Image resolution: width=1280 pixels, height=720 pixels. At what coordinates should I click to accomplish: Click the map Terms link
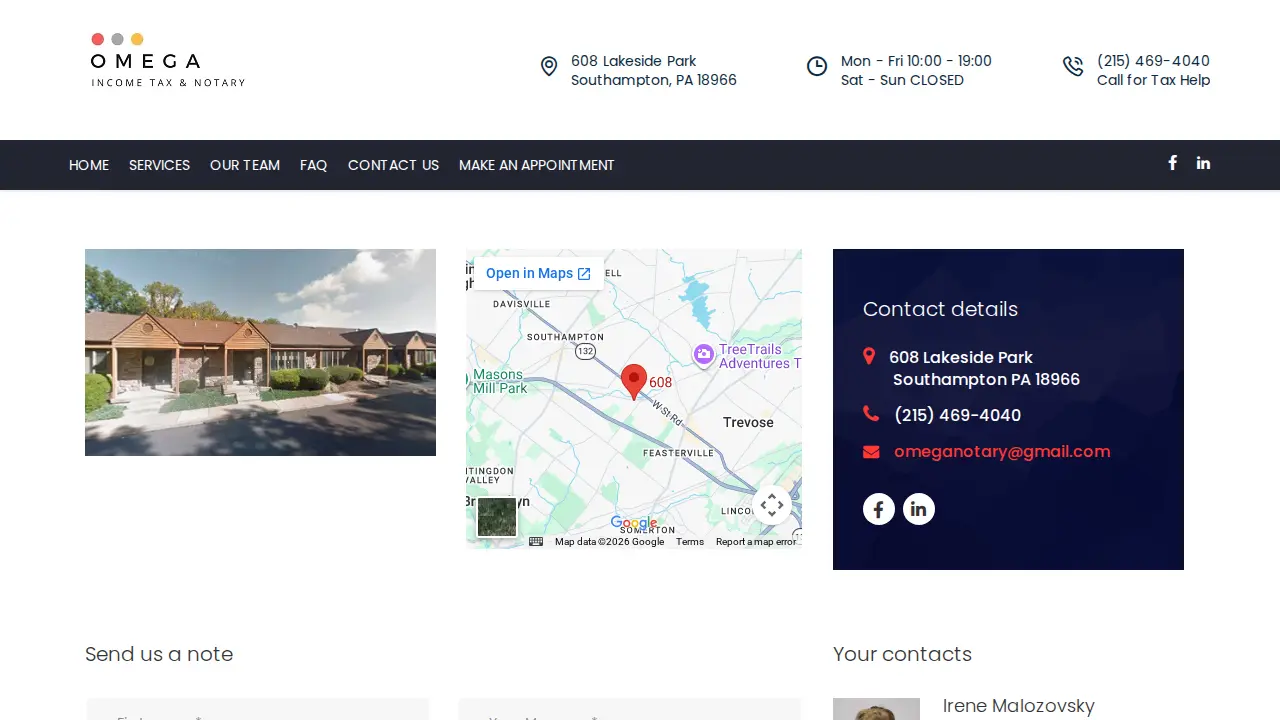(690, 542)
